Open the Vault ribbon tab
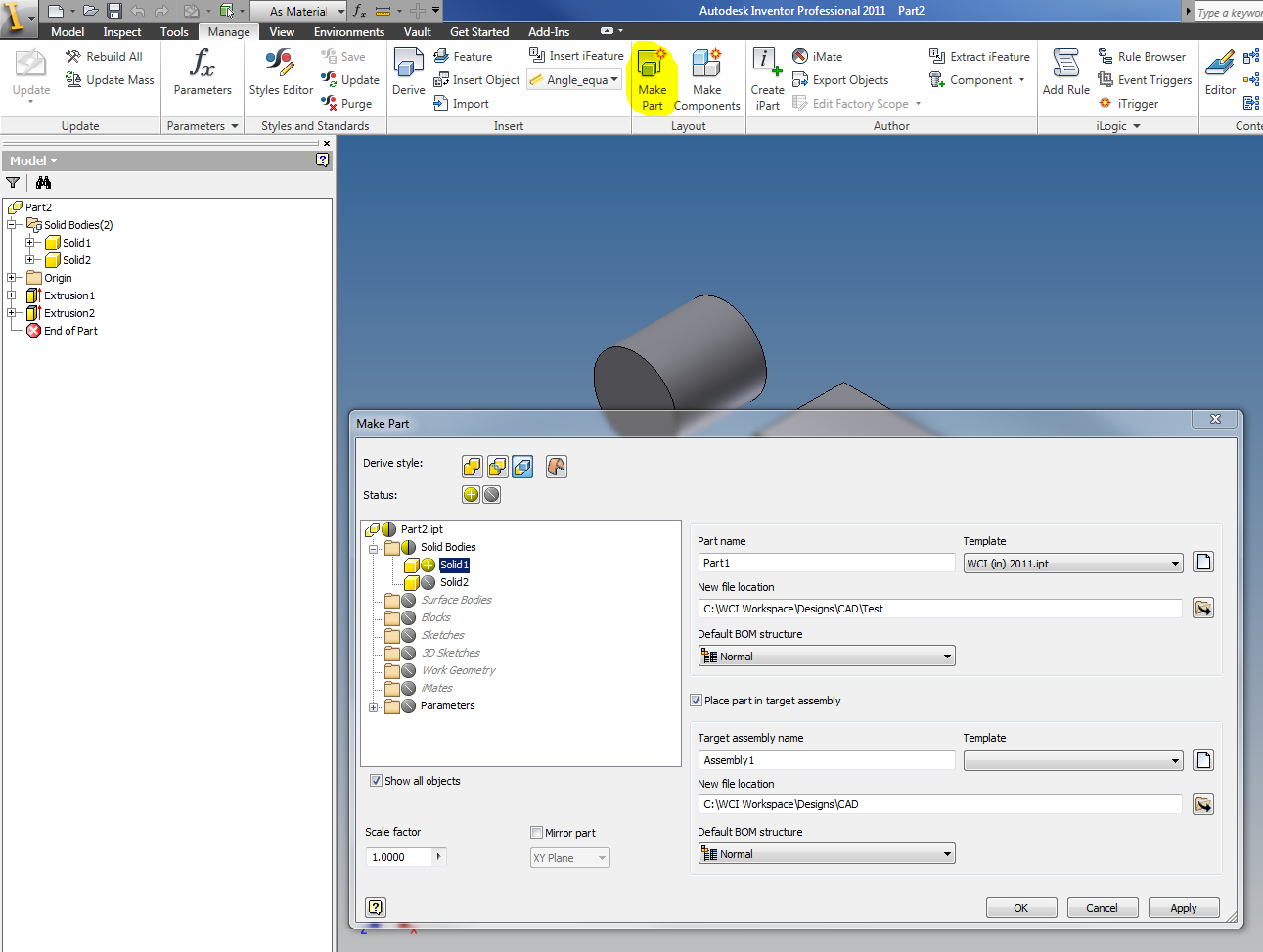The width and height of the screenshot is (1263, 952). (418, 32)
